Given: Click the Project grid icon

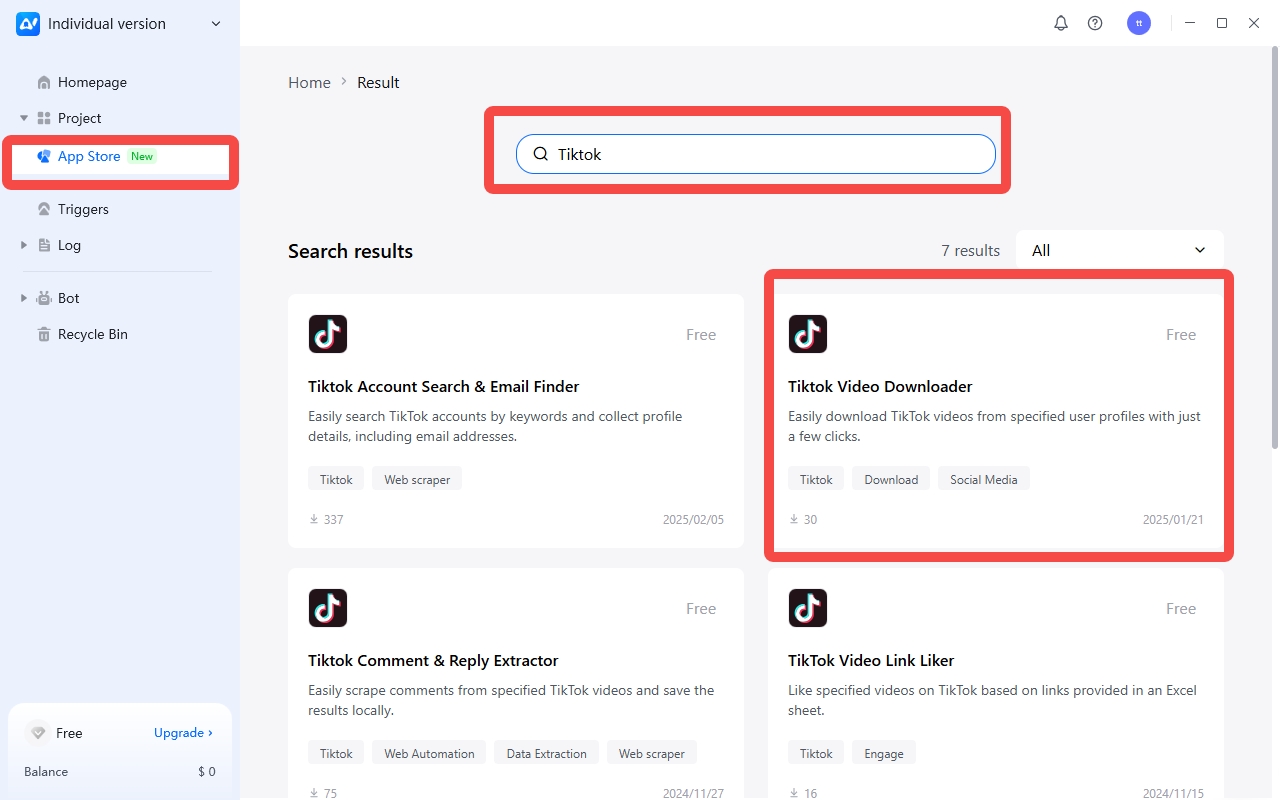Looking at the screenshot, I should (44, 118).
